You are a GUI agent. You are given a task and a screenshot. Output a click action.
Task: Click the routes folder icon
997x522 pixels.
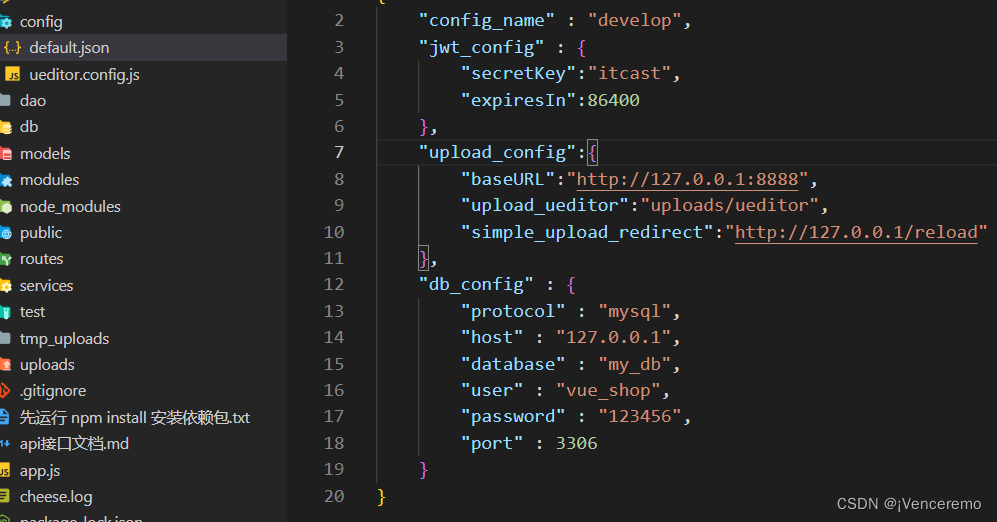pyautogui.click(x=6, y=259)
